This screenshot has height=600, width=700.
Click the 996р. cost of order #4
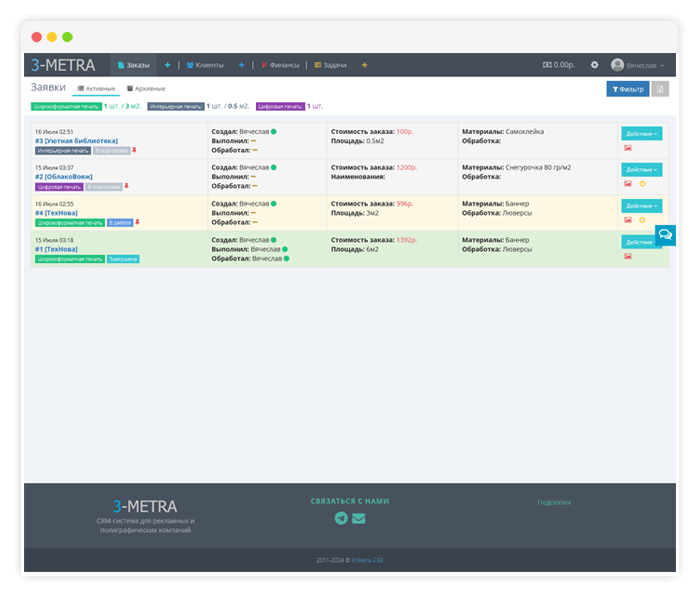404,204
